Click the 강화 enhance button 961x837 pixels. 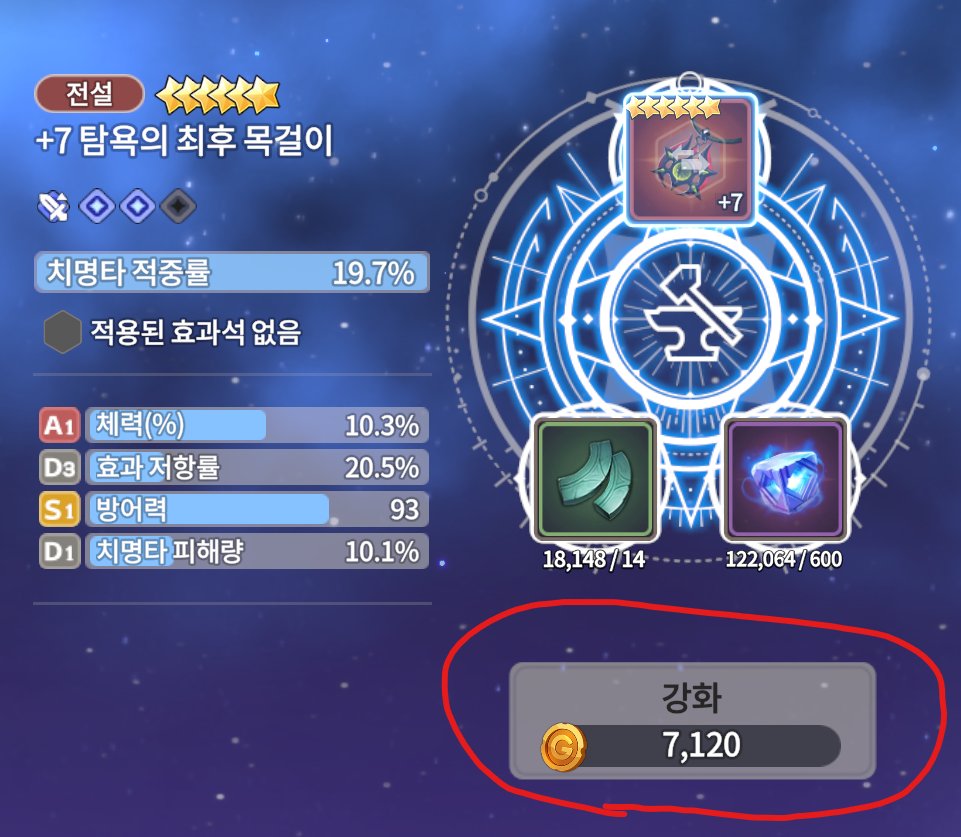click(692, 721)
